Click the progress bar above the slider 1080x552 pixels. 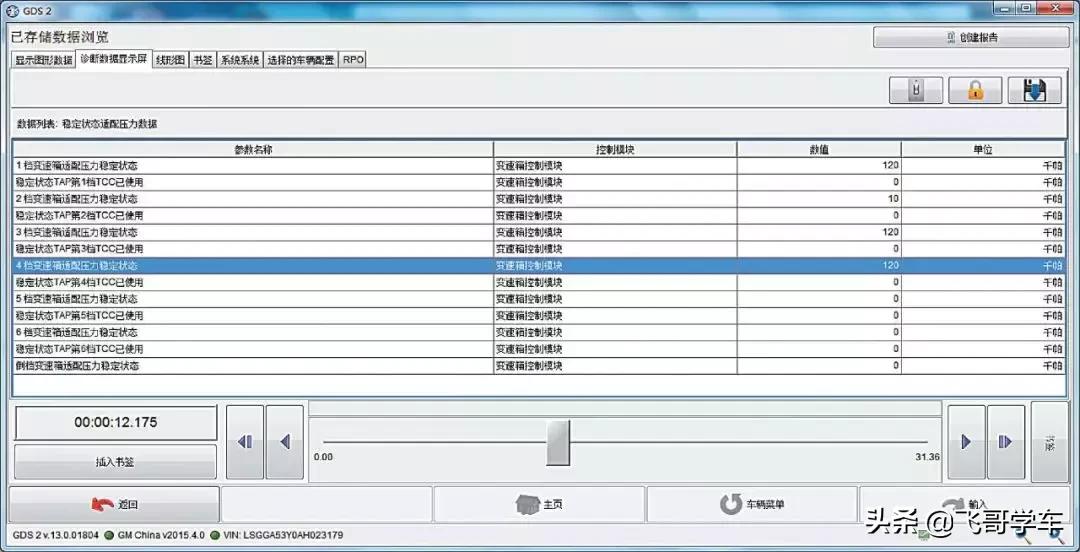click(625, 409)
